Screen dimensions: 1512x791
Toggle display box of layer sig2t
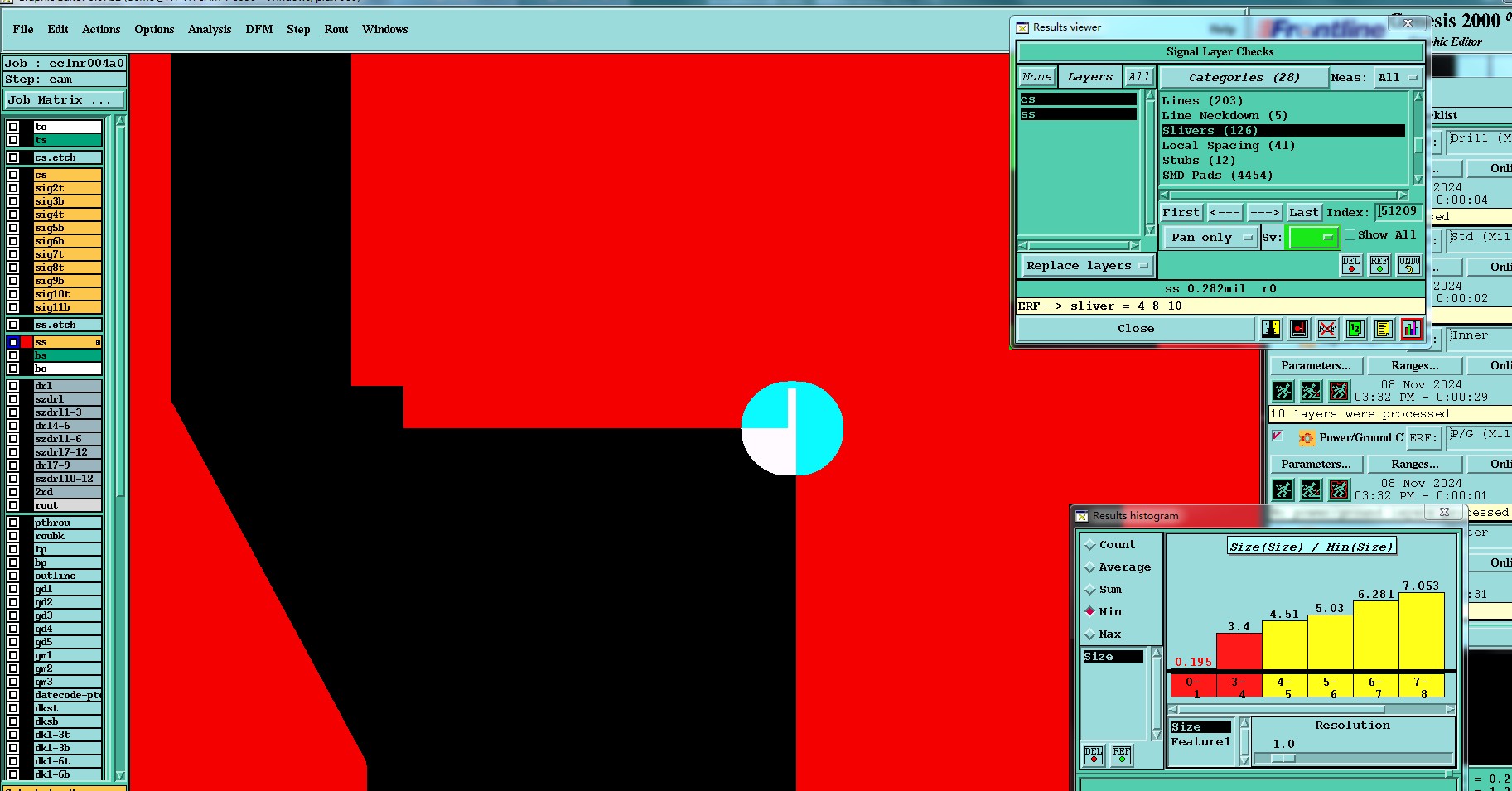13,188
